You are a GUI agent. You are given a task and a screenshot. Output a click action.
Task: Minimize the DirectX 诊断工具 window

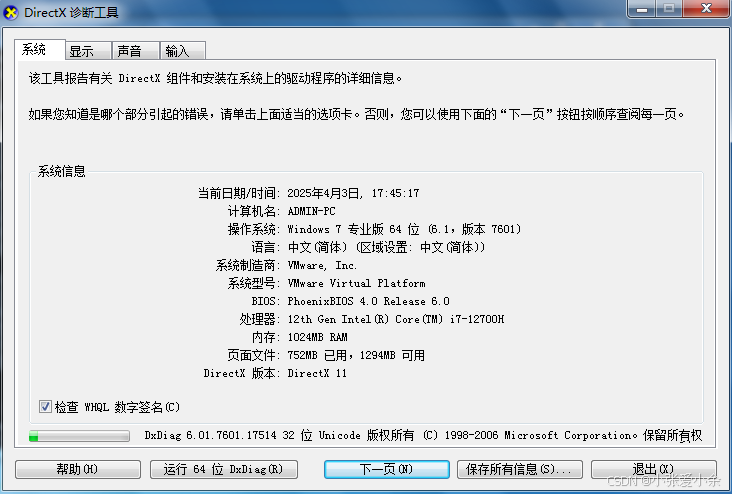642,8
